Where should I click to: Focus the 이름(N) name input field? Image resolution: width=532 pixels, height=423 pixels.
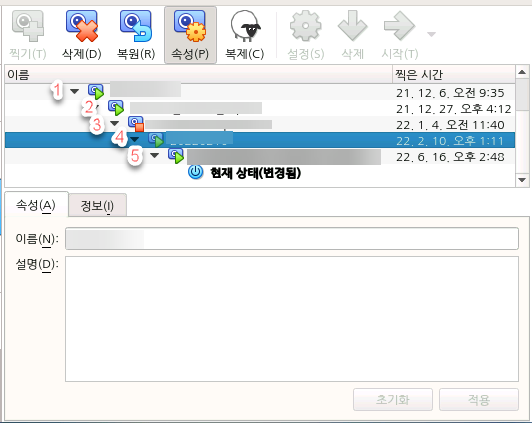(292, 239)
